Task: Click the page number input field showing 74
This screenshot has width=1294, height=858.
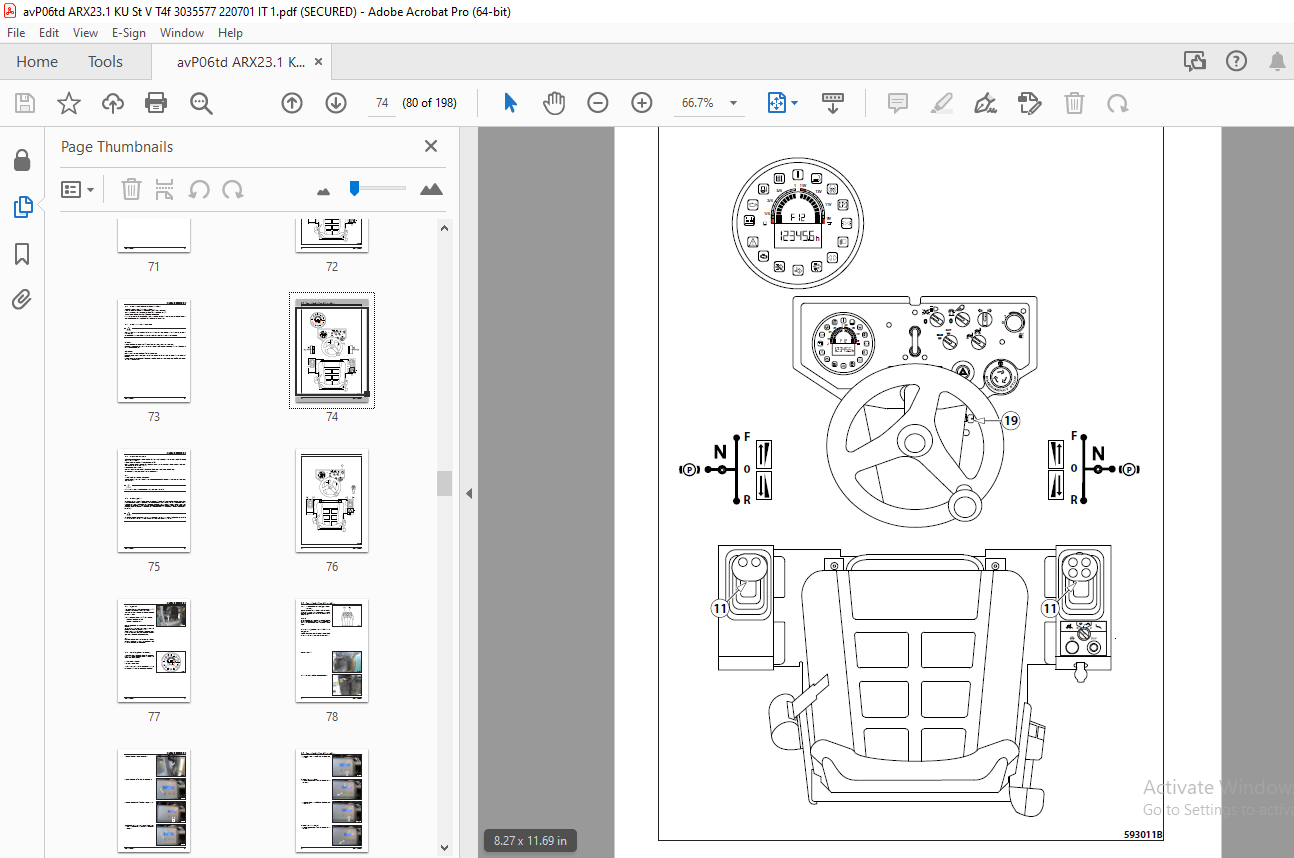Action: click(382, 103)
